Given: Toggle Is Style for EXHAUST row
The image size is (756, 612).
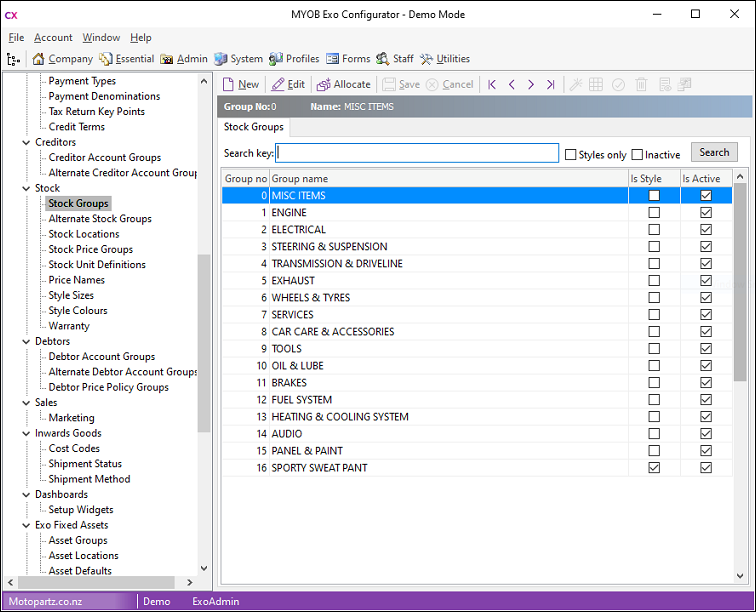Looking at the screenshot, I should click(654, 280).
